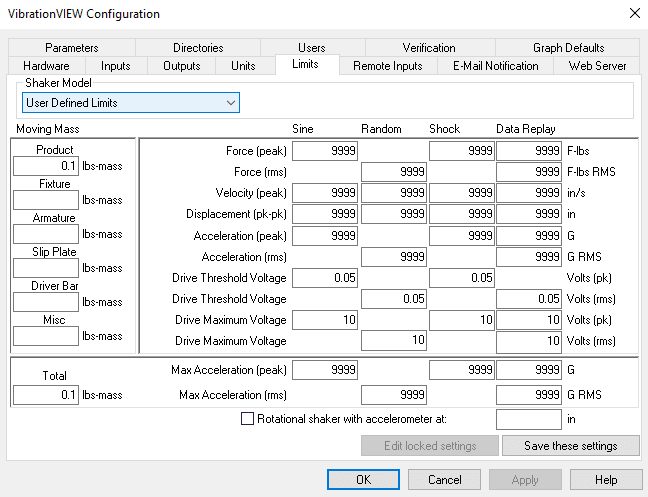Edit Data Replay Force (rms) field

tap(529, 172)
